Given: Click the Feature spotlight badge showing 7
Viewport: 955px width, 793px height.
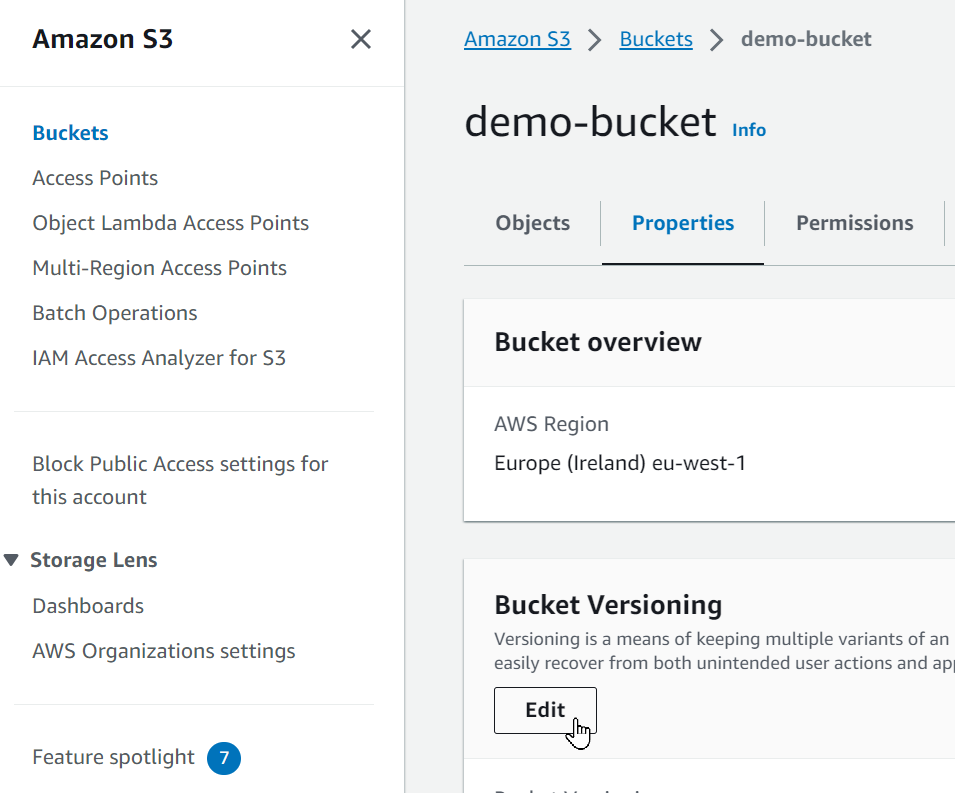Looking at the screenshot, I should (x=224, y=758).
